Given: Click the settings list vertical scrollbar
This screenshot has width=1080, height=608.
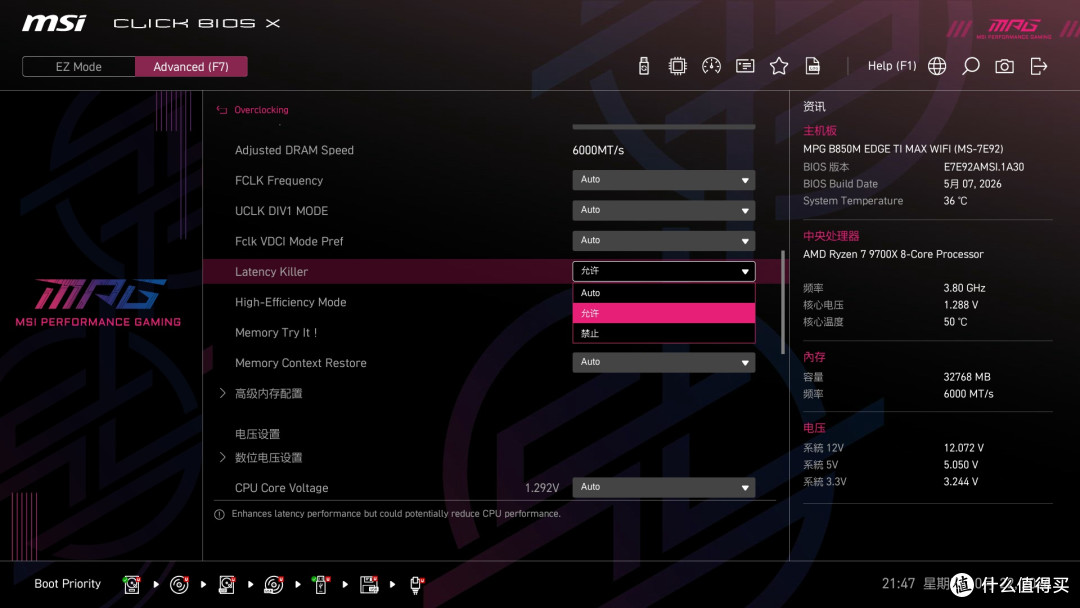Looking at the screenshot, I should (x=782, y=302).
